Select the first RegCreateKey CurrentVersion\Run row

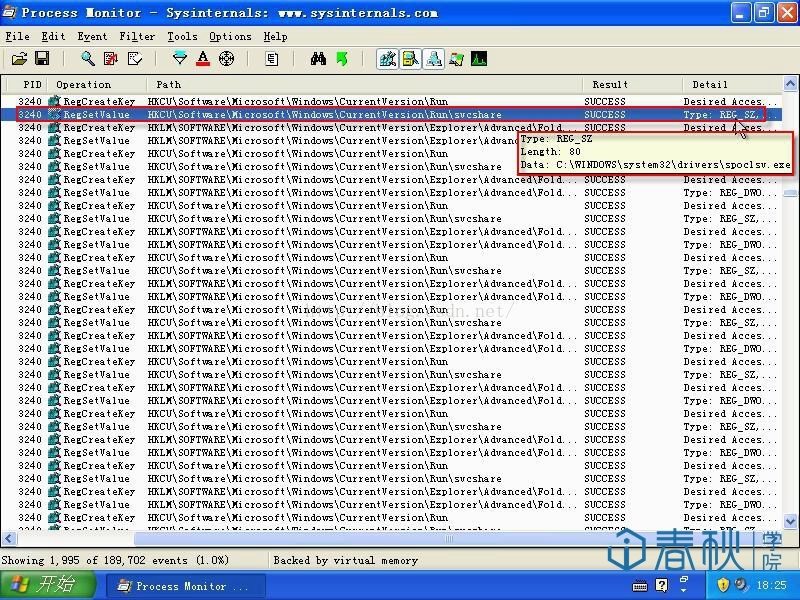point(392,102)
